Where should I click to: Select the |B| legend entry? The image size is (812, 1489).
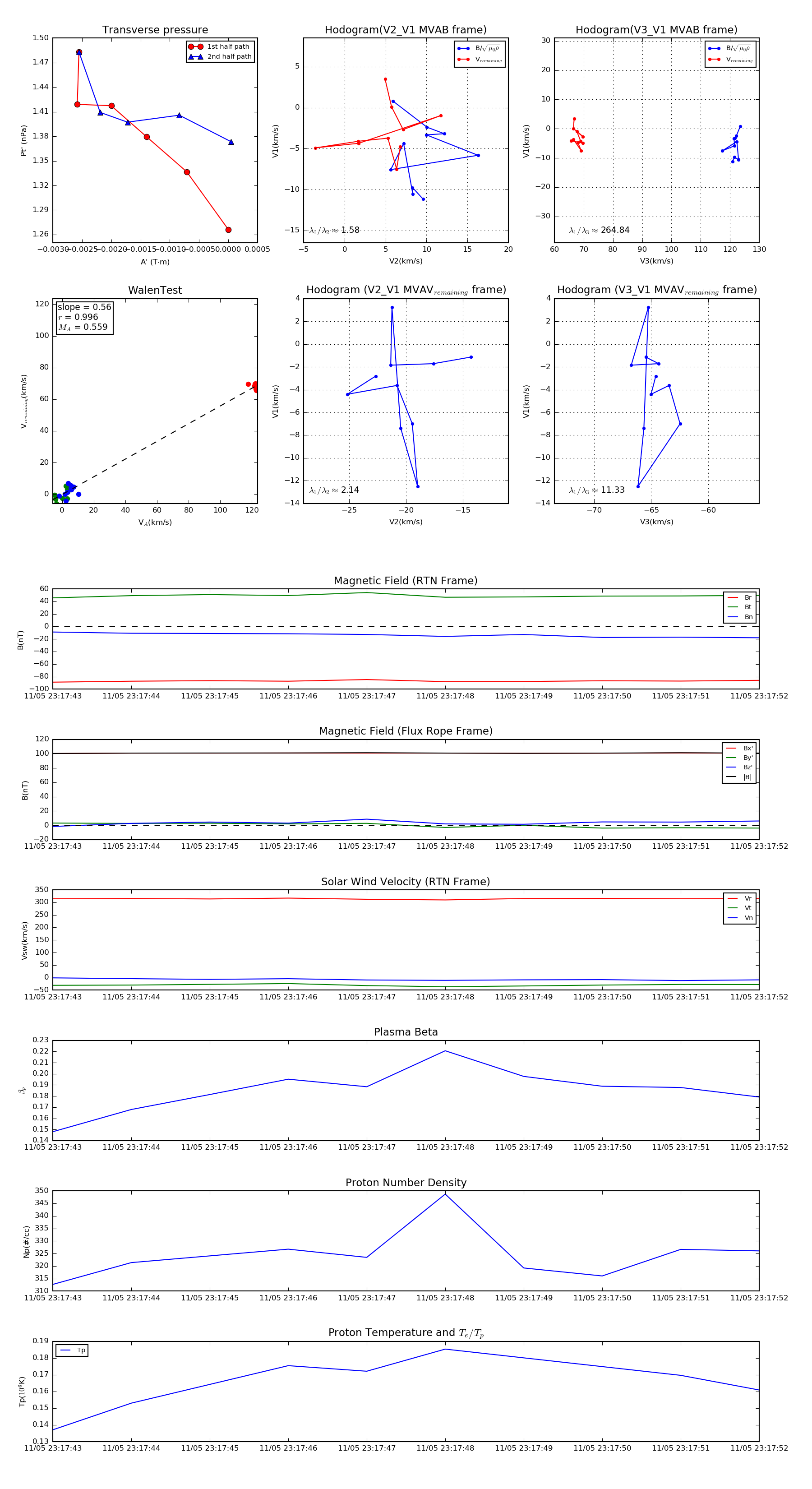[739, 777]
